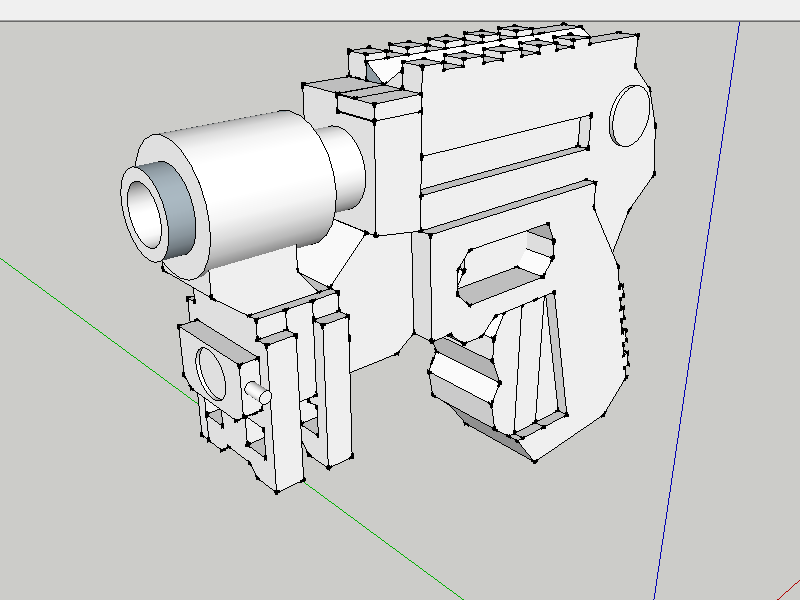This screenshot has height=600, width=800.
Task: Select the small cylinder pin on the lower attachment
Action: click(x=257, y=392)
